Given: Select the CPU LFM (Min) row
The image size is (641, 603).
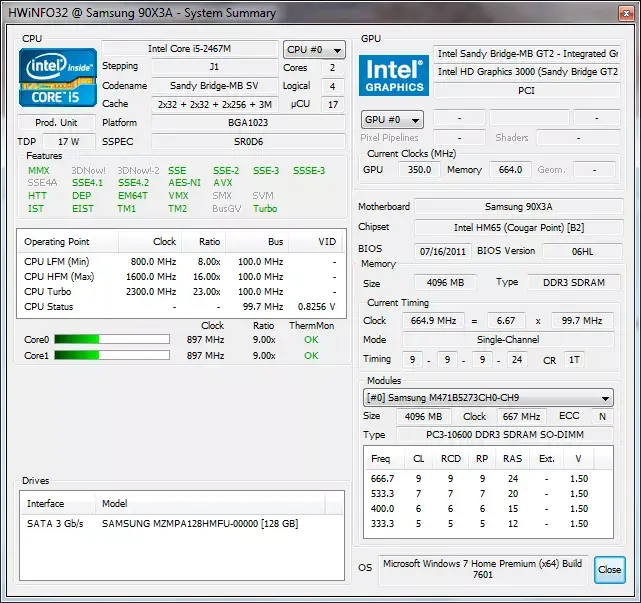Looking at the screenshot, I should coord(182,262).
